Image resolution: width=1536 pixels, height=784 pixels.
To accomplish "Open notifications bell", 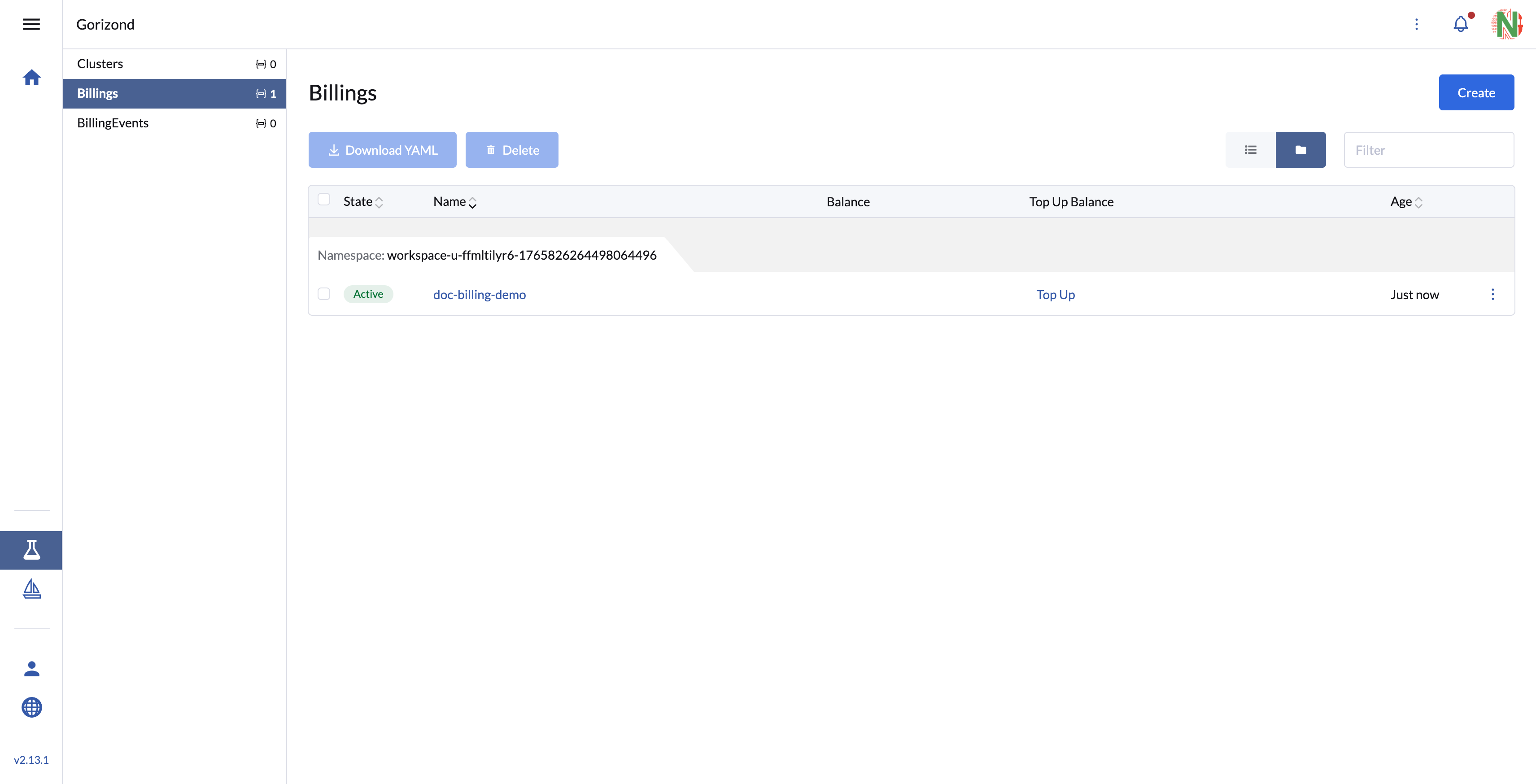I will pyautogui.click(x=1460, y=25).
